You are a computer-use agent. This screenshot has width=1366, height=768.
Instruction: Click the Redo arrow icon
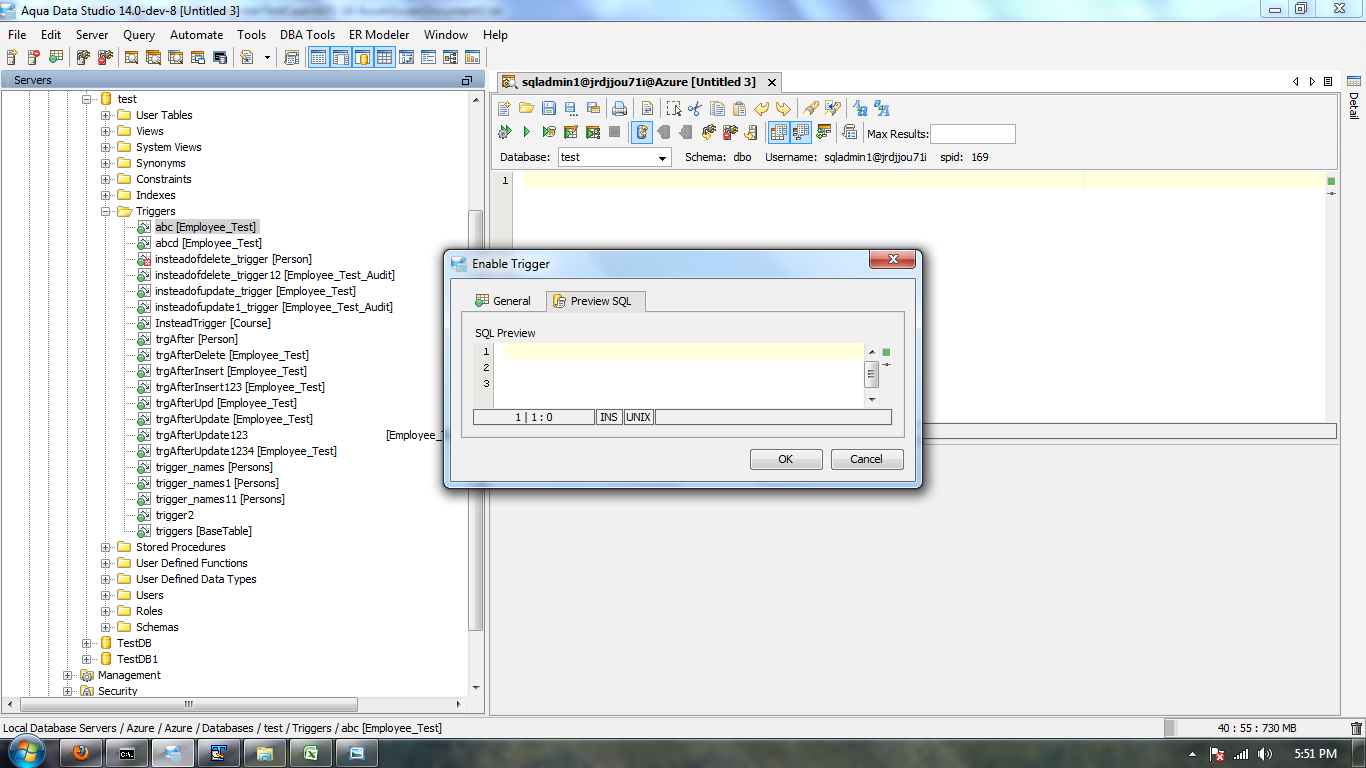[783, 108]
